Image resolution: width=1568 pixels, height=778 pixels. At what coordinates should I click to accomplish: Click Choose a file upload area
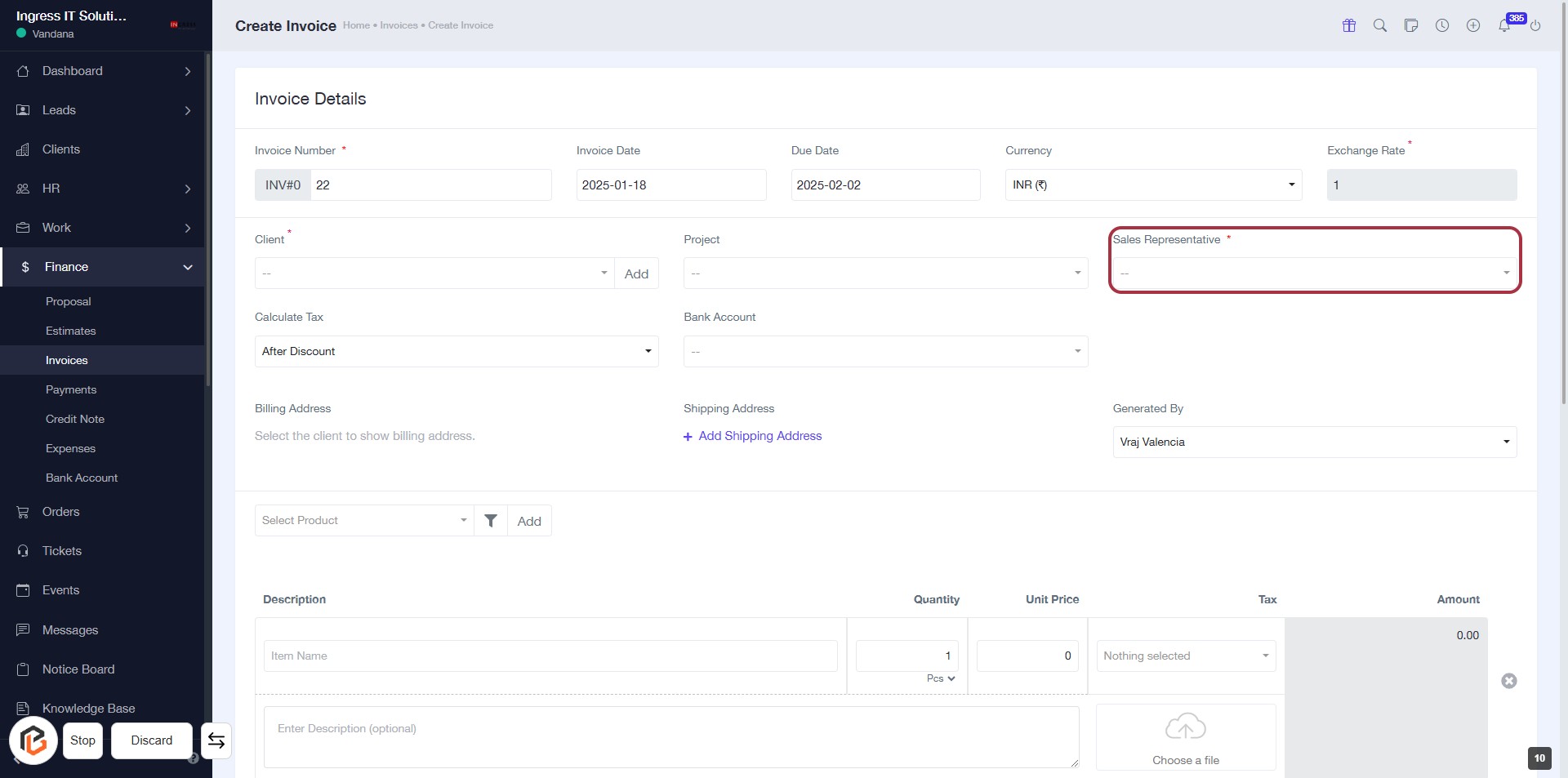[x=1185, y=738]
